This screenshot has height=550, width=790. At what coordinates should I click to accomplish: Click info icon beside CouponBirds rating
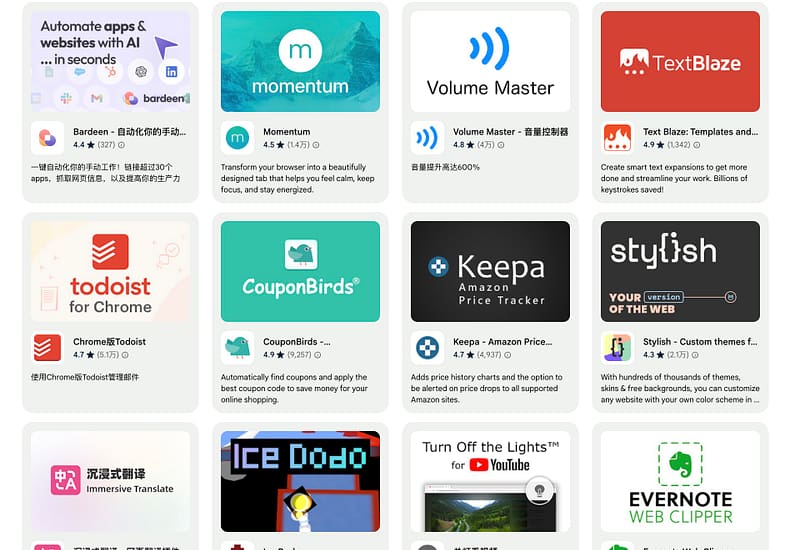coord(317,355)
